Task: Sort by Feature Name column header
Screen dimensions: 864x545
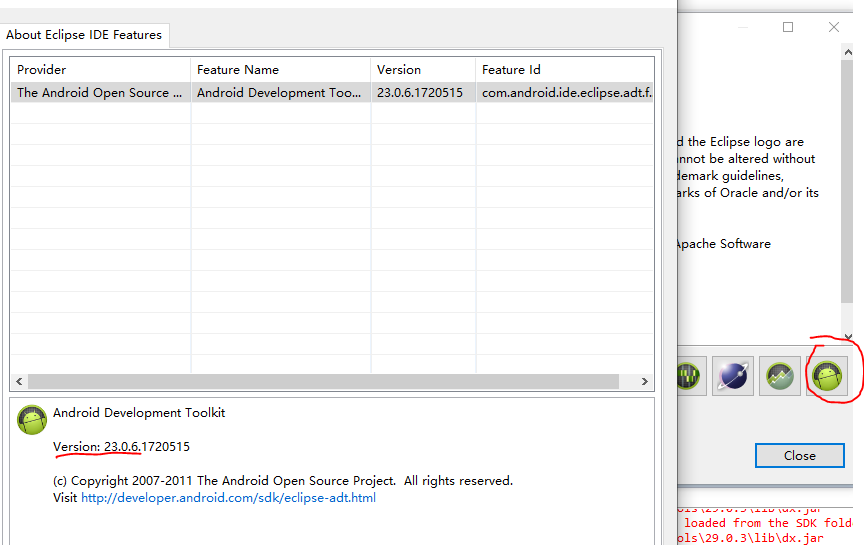Action: point(280,69)
